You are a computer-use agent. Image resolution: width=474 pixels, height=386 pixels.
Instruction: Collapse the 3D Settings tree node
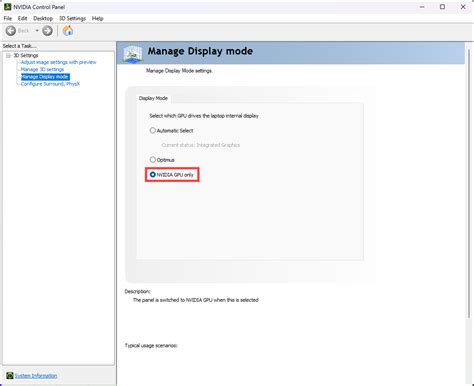[8, 55]
